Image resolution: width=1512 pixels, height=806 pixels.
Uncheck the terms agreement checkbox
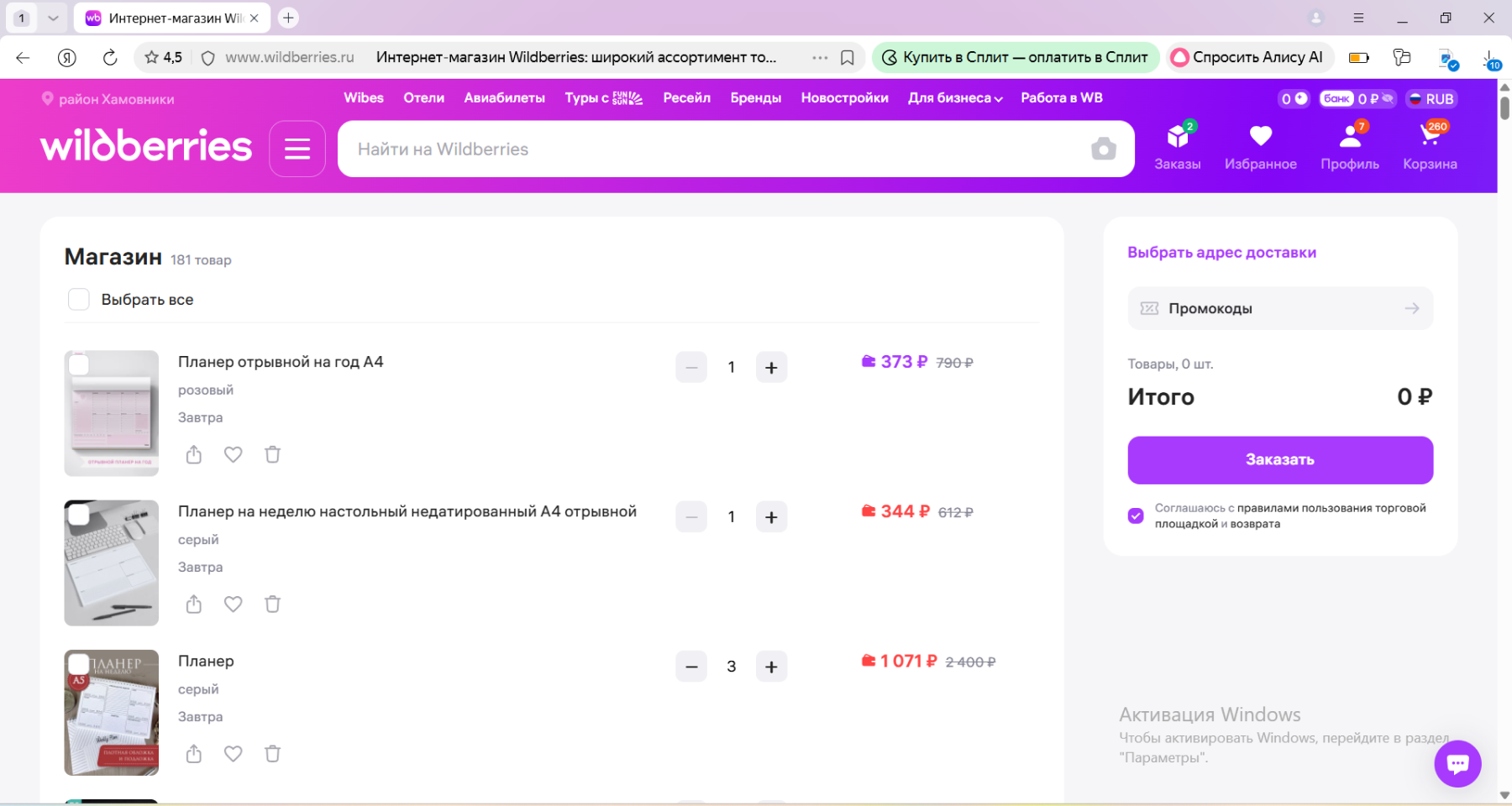point(1136,516)
